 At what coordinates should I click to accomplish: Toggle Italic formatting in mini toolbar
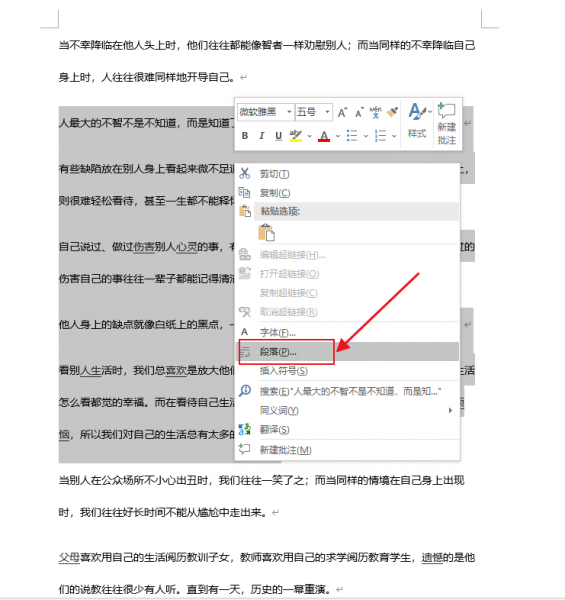262,136
